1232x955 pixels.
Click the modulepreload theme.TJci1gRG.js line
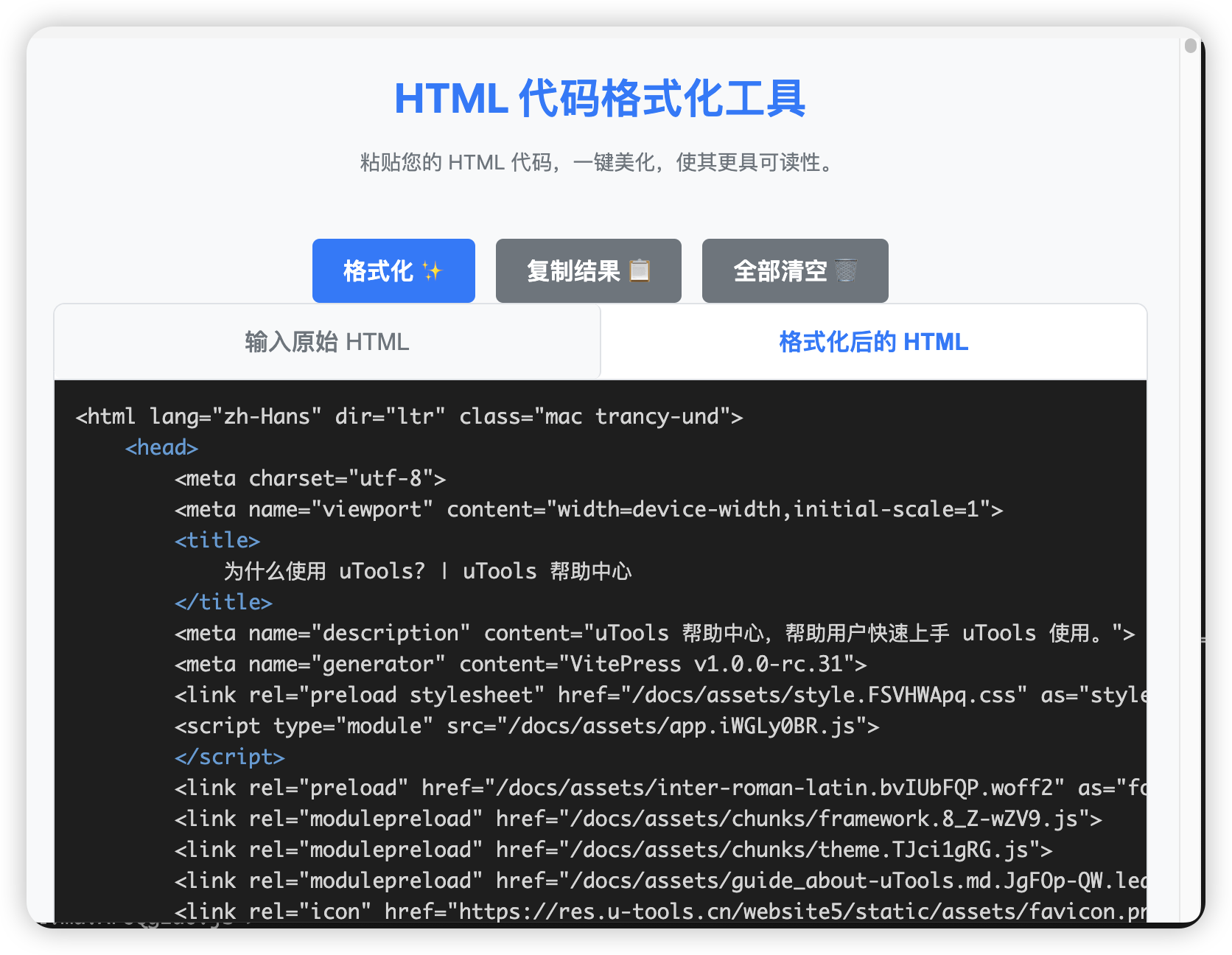coord(613,850)
